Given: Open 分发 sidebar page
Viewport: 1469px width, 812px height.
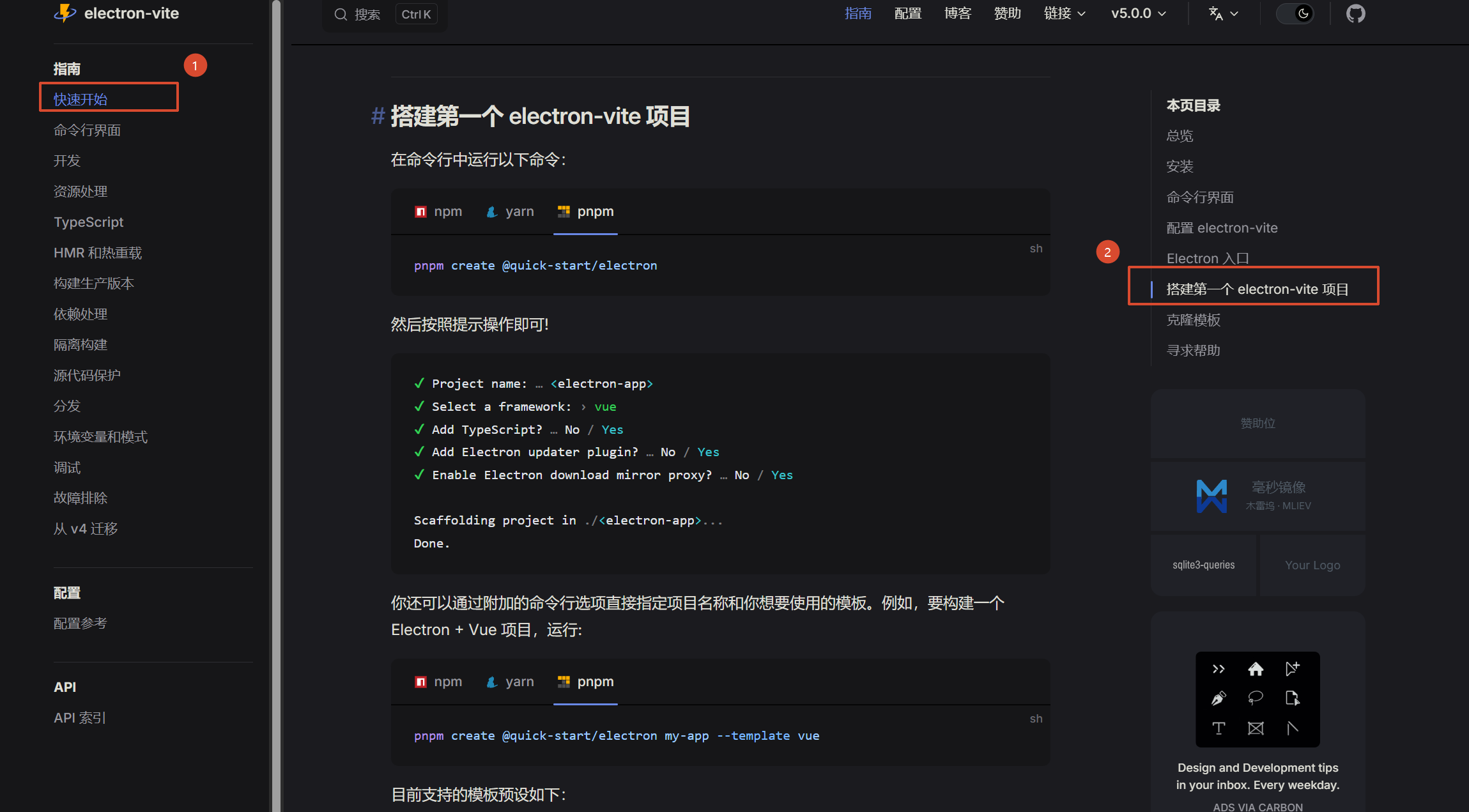Looking at the screenshot, I should 67,406.
